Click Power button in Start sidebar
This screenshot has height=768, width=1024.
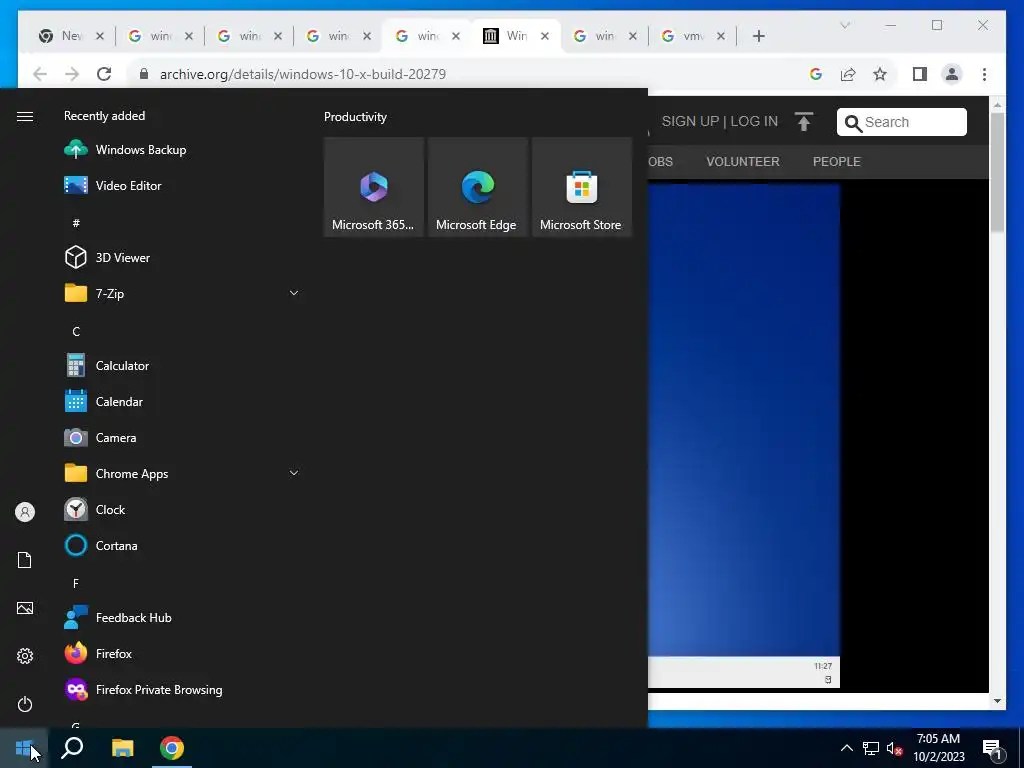click(25, 704)
